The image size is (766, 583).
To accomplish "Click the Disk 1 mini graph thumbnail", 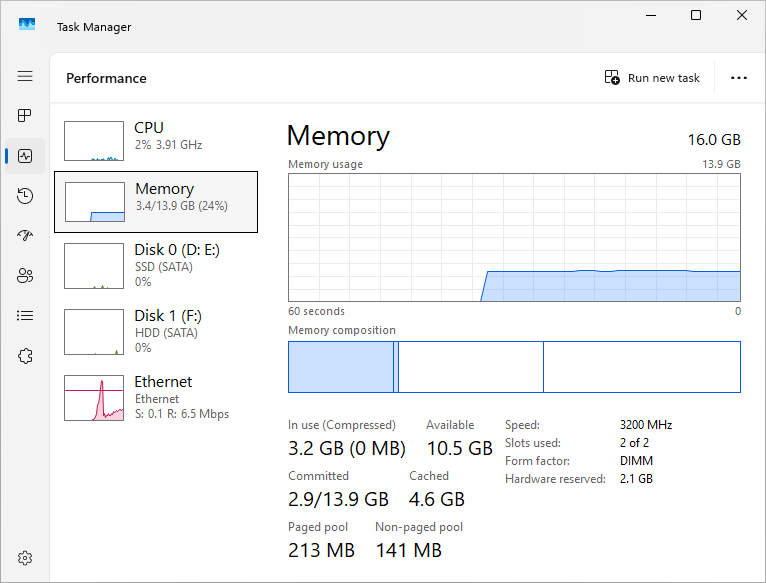I will 94,332.
